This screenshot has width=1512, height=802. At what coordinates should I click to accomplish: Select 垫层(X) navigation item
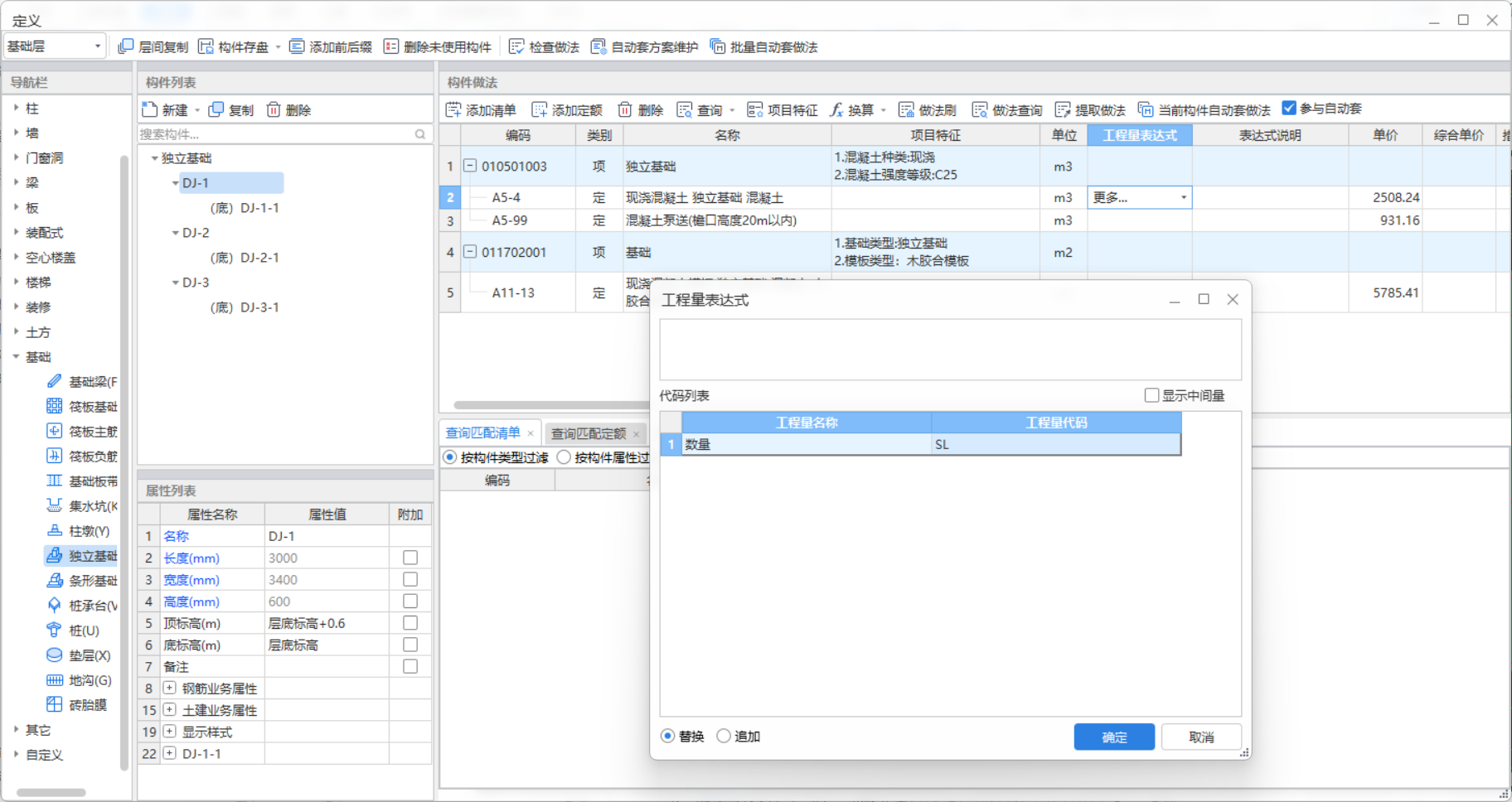pyautogui.click(x=79, y=655)
